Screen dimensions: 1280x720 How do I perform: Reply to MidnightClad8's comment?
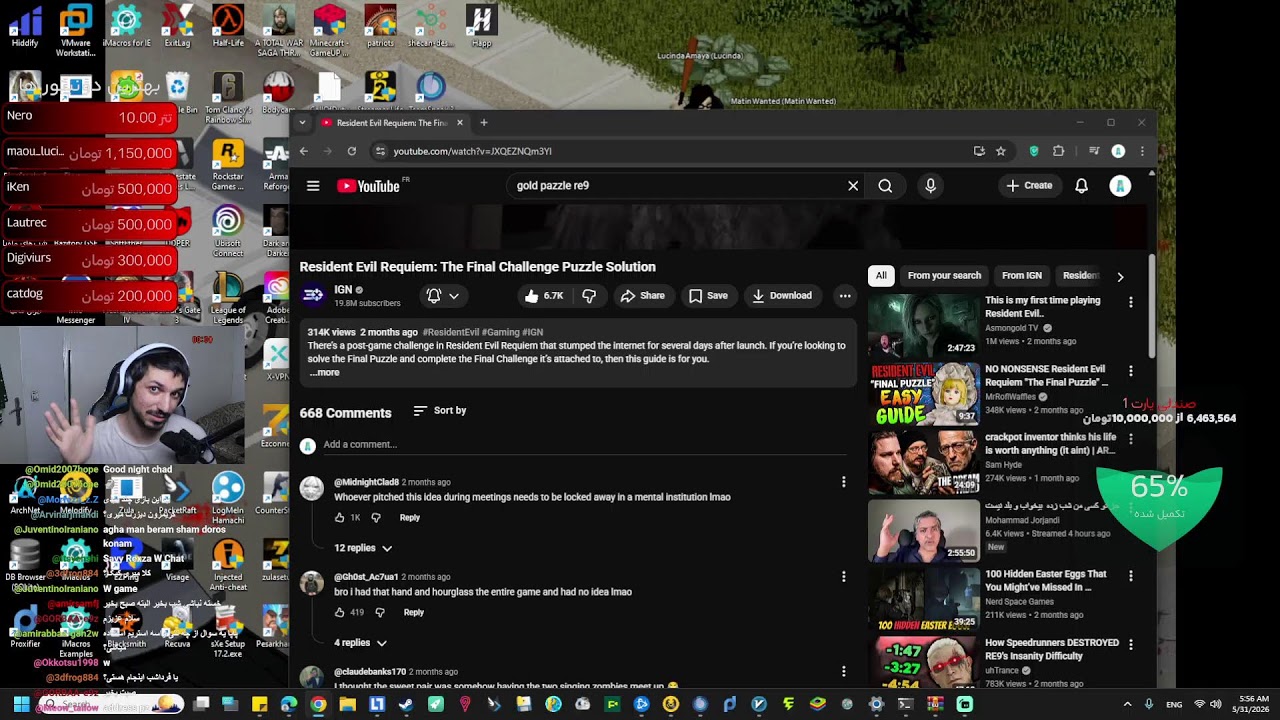pos(410,518)
